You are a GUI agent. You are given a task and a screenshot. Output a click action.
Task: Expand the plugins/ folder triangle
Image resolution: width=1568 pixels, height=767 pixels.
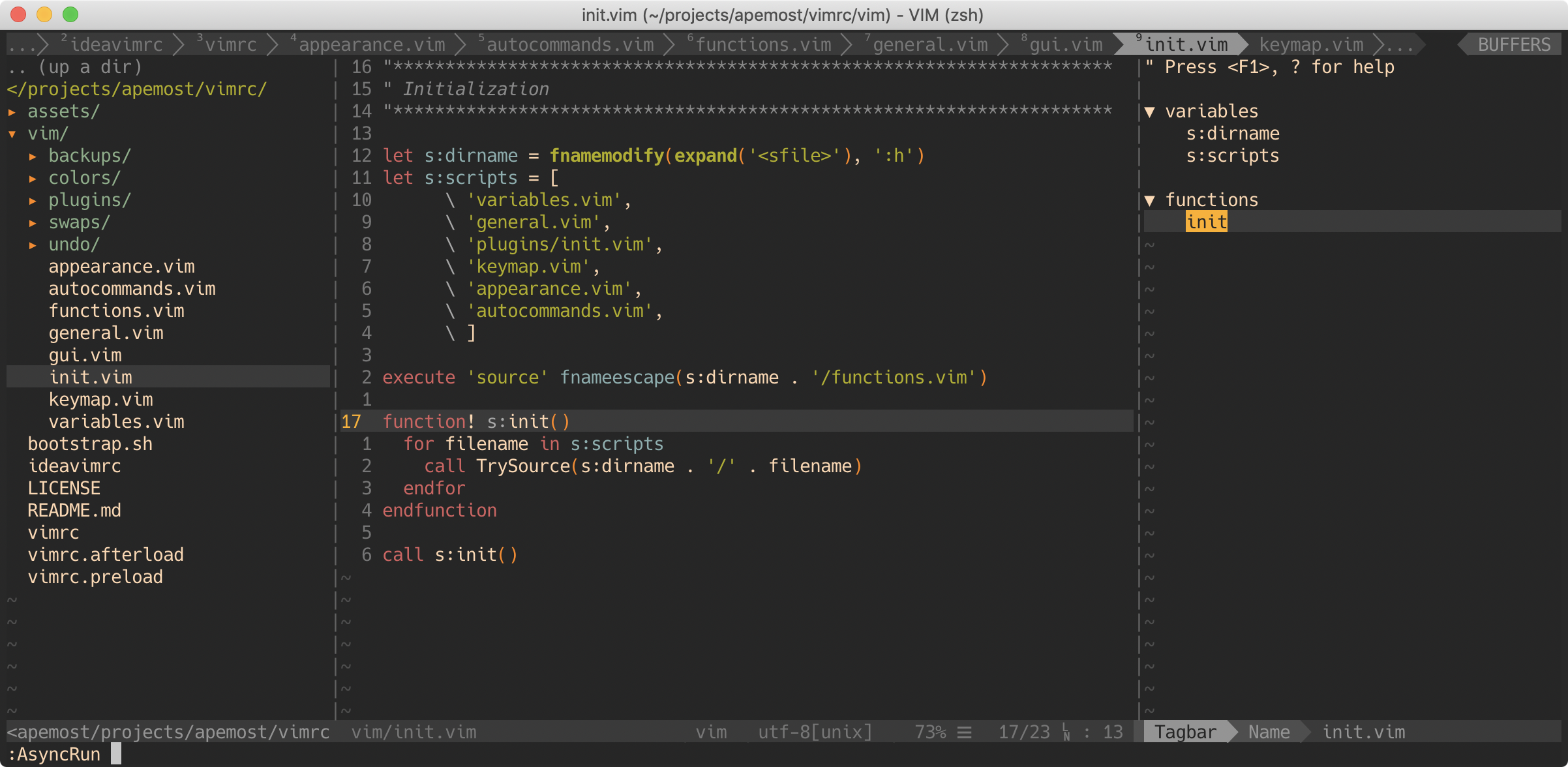point(33,201)
